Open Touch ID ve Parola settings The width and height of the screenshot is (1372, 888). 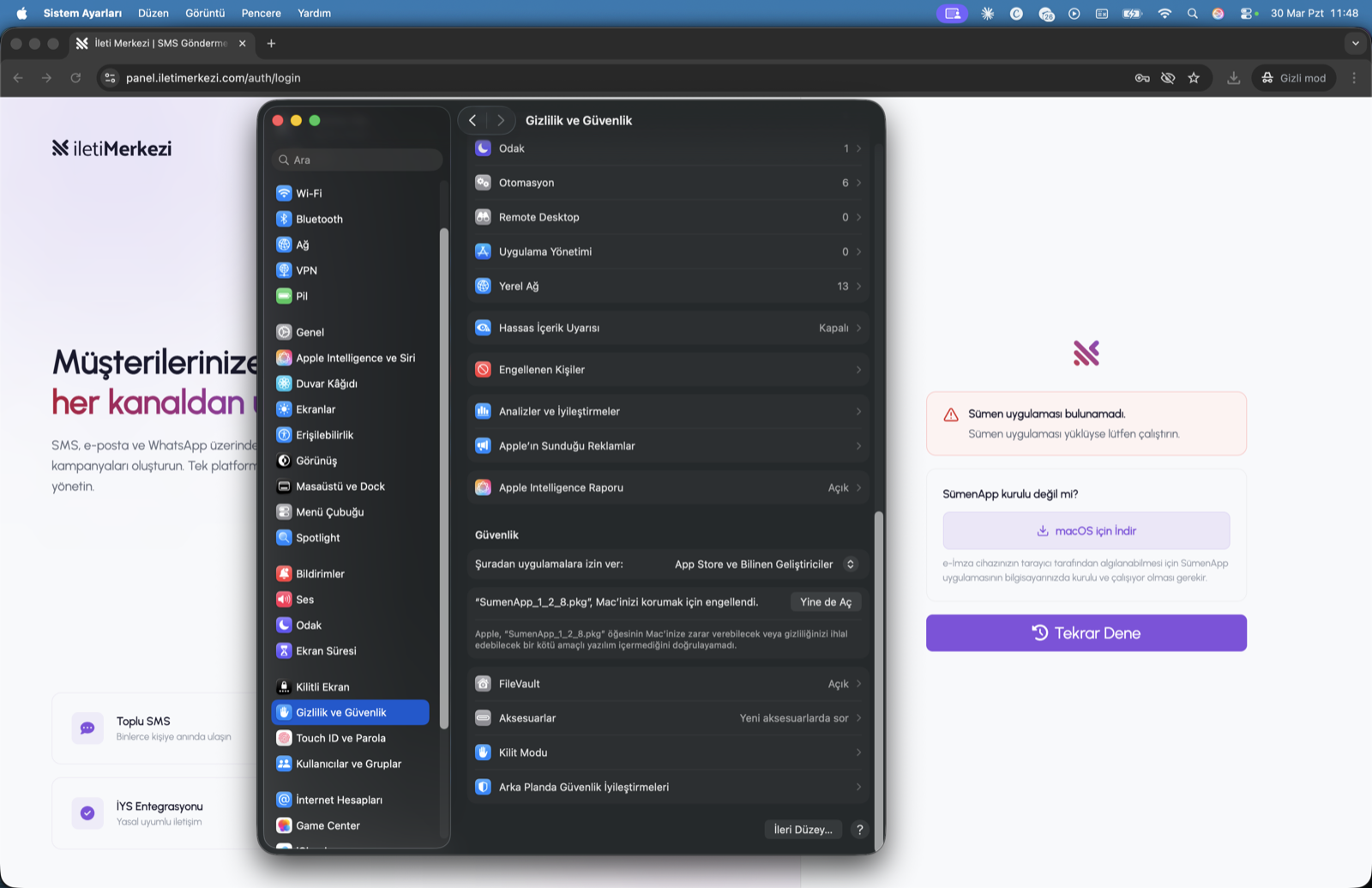click(x=340, y=738)
